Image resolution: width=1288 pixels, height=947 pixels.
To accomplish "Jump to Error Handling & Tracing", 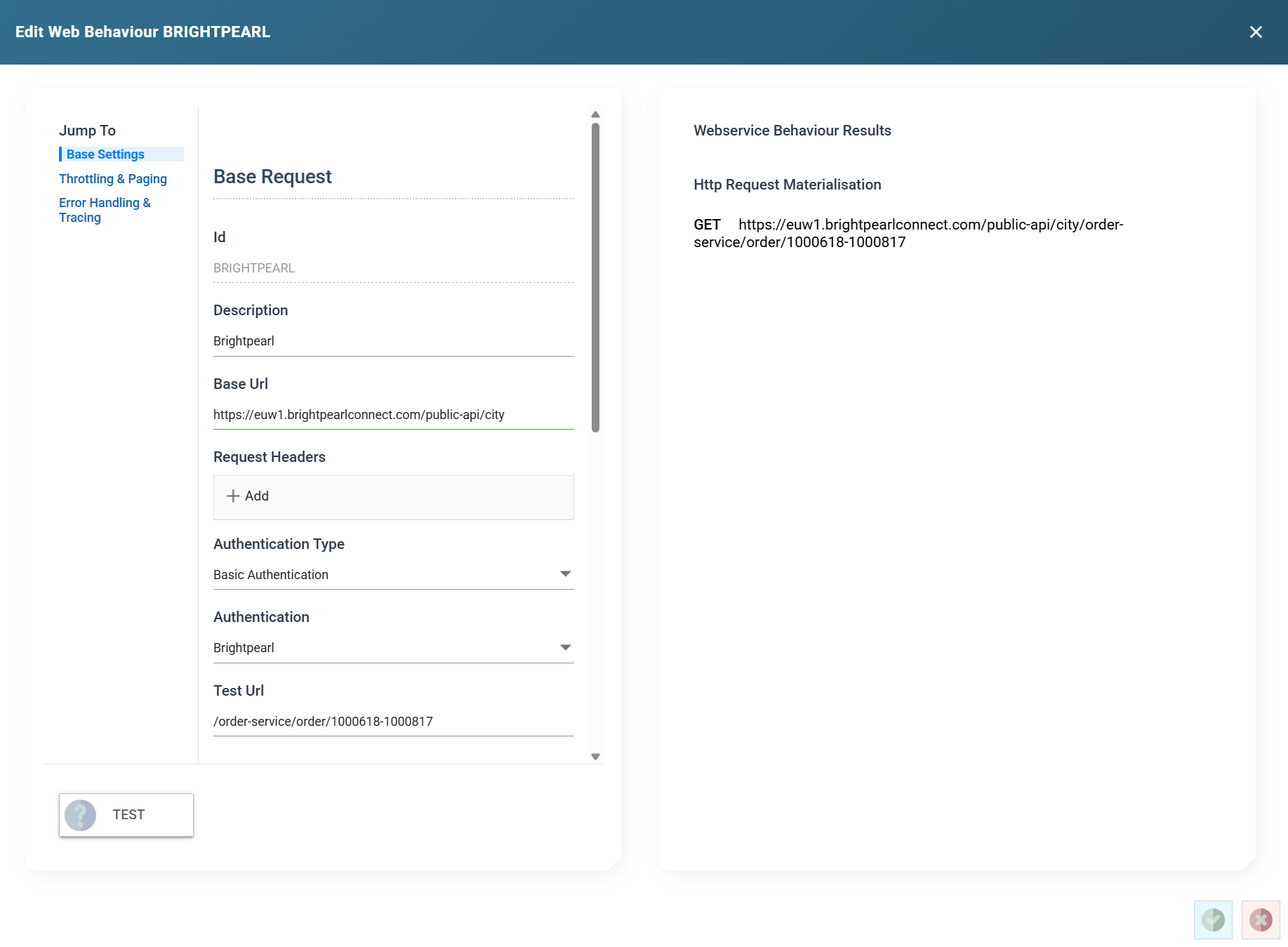I will pyautogui.click(x=105, y=210).
